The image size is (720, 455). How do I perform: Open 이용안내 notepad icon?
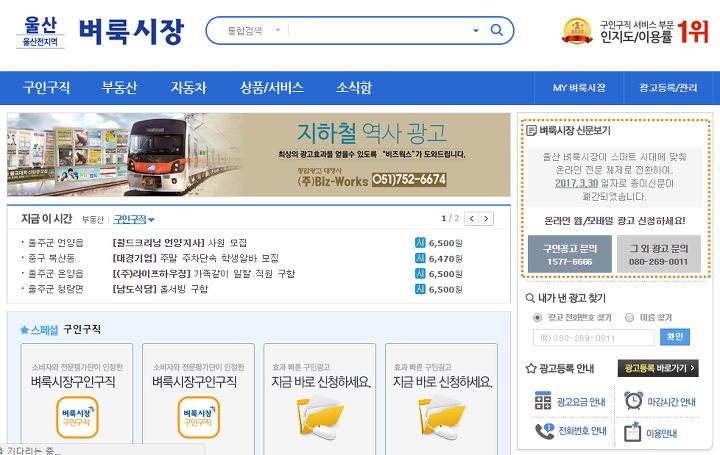click(x=632, y=432)
